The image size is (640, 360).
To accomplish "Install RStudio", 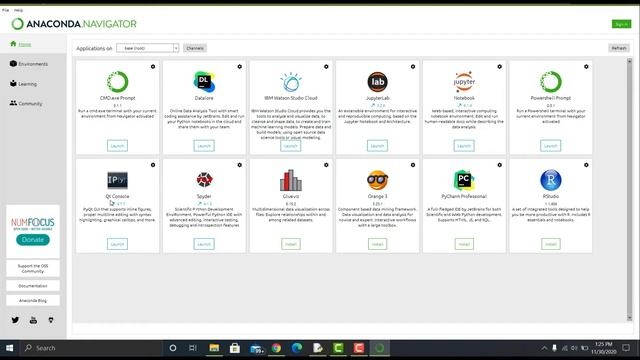I will 551,244.
